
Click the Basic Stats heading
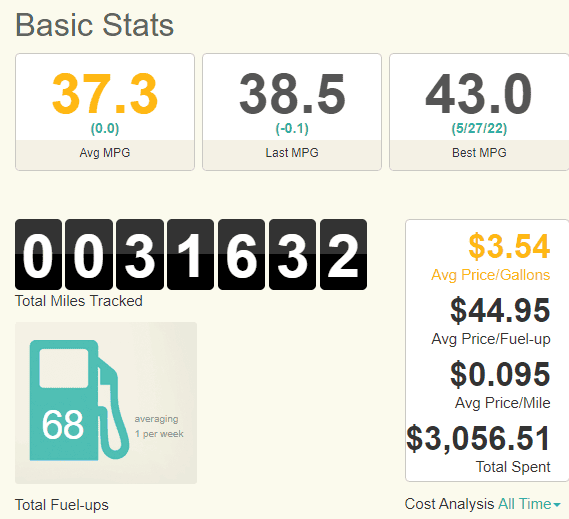[95, 25]
